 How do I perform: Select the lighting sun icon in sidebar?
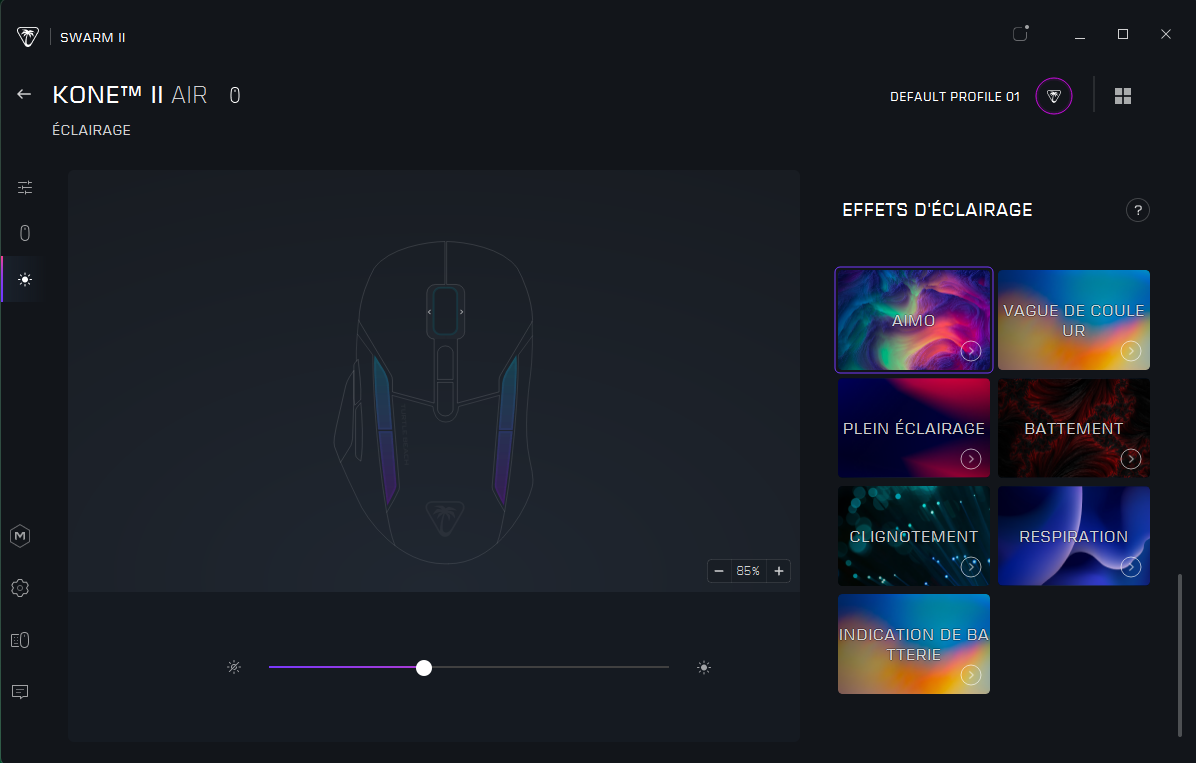[x=25, y=280]
